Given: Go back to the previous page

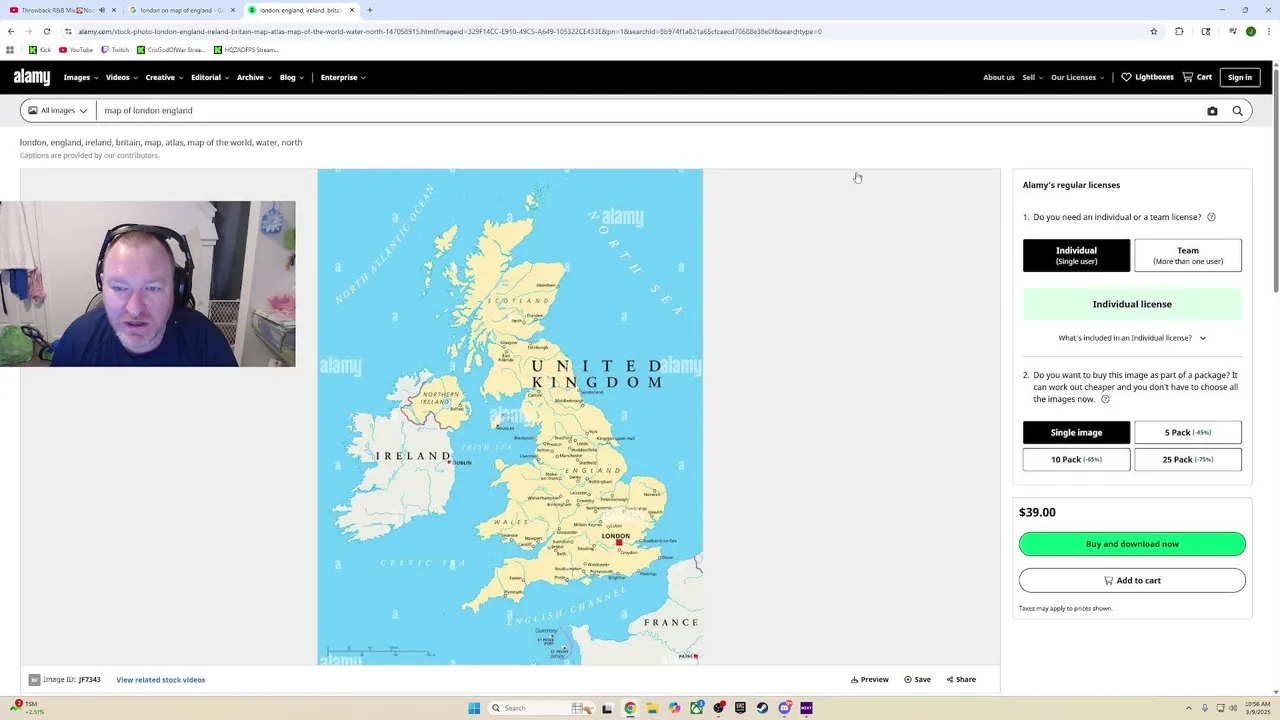Looking at the screenshot, I should 11,31.
